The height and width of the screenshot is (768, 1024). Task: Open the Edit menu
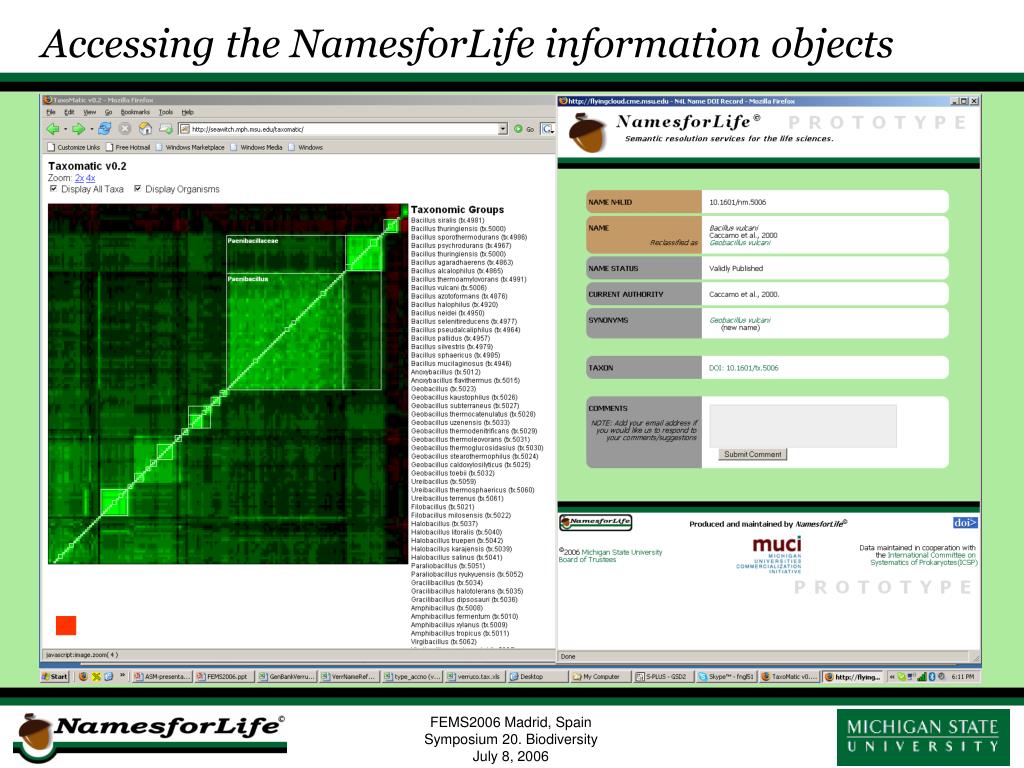(x=69, y=112)
